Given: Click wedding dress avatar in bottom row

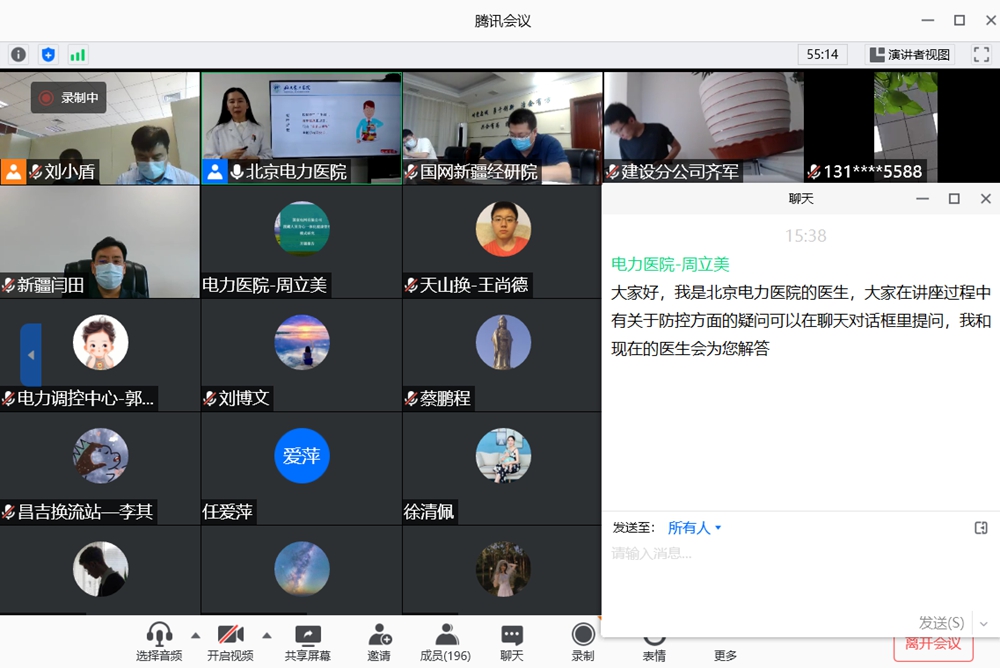Looking at the screenshot, I should pos(503,569).
